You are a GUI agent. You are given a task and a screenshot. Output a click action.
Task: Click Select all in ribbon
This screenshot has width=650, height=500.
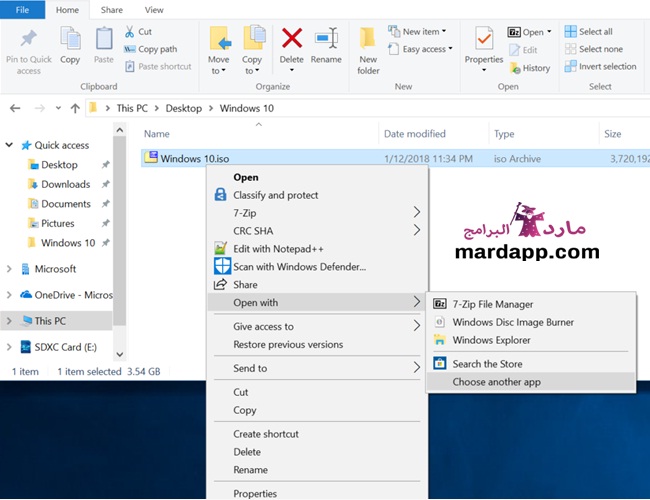pyautogui.click(x=589, y=32)
